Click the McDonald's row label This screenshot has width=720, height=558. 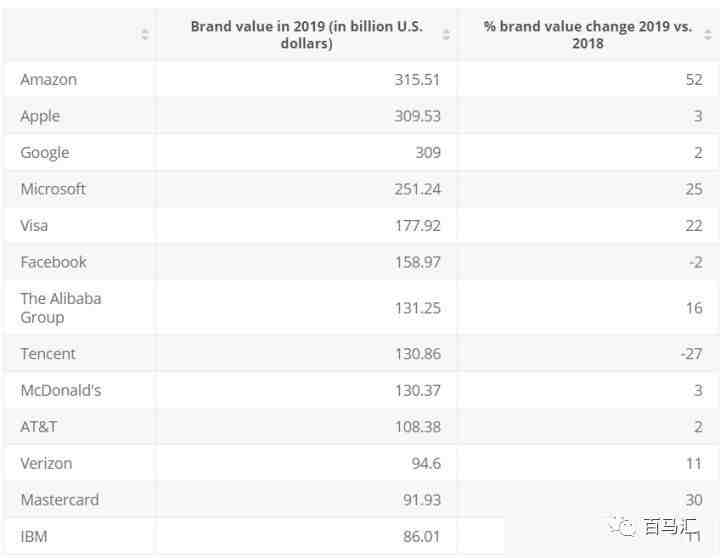click(61, 390)
